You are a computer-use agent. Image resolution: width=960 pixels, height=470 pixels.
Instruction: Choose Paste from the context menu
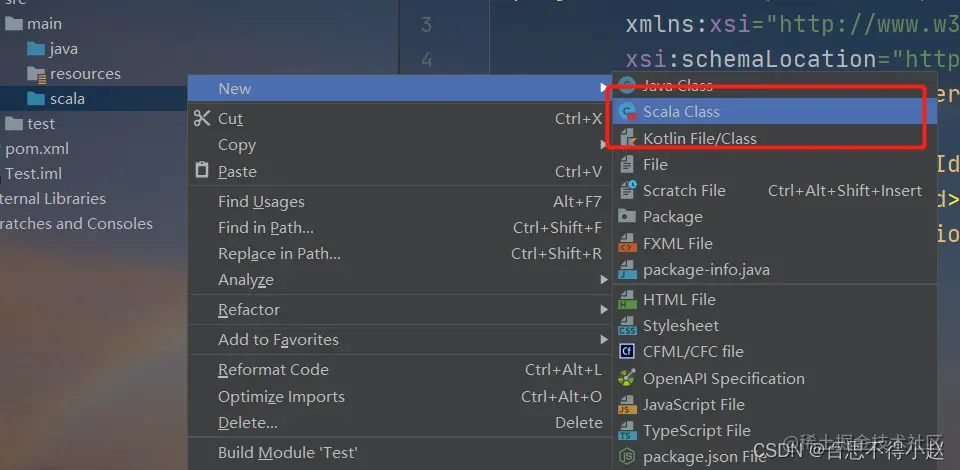click(400, 172)
